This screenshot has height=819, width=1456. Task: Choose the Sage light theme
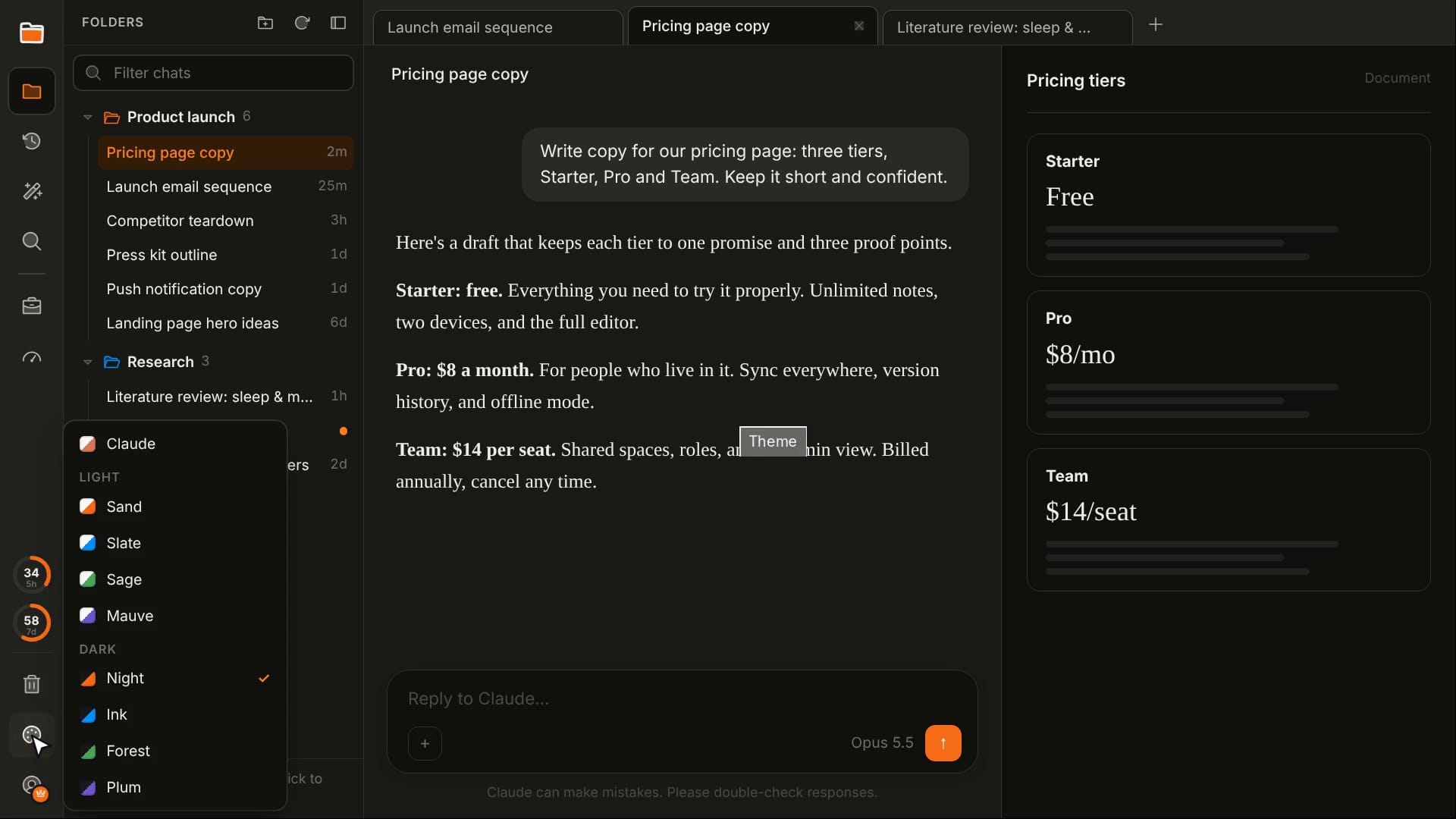tap(175, 579)
